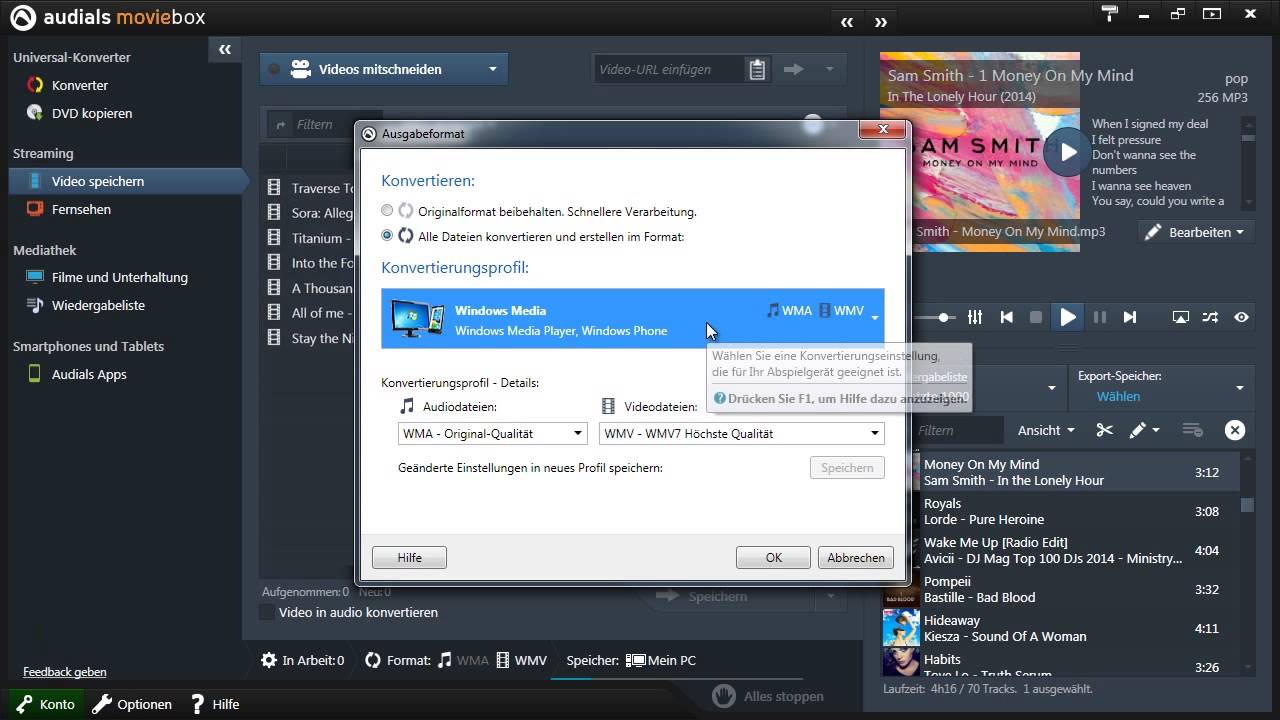This screenshot has height=720, width=1280.
Task: Click the scissors cut icon
Action: click(1104, 430)
